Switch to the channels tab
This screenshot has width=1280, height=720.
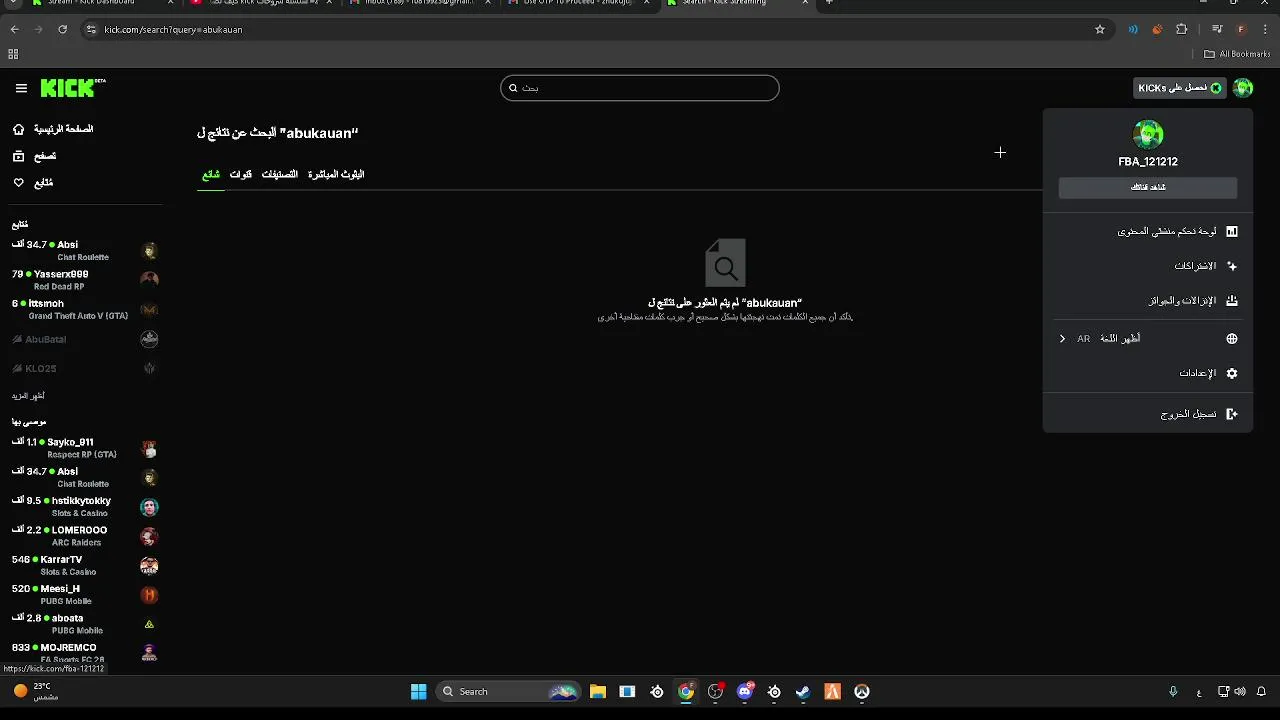coord(241,175)
